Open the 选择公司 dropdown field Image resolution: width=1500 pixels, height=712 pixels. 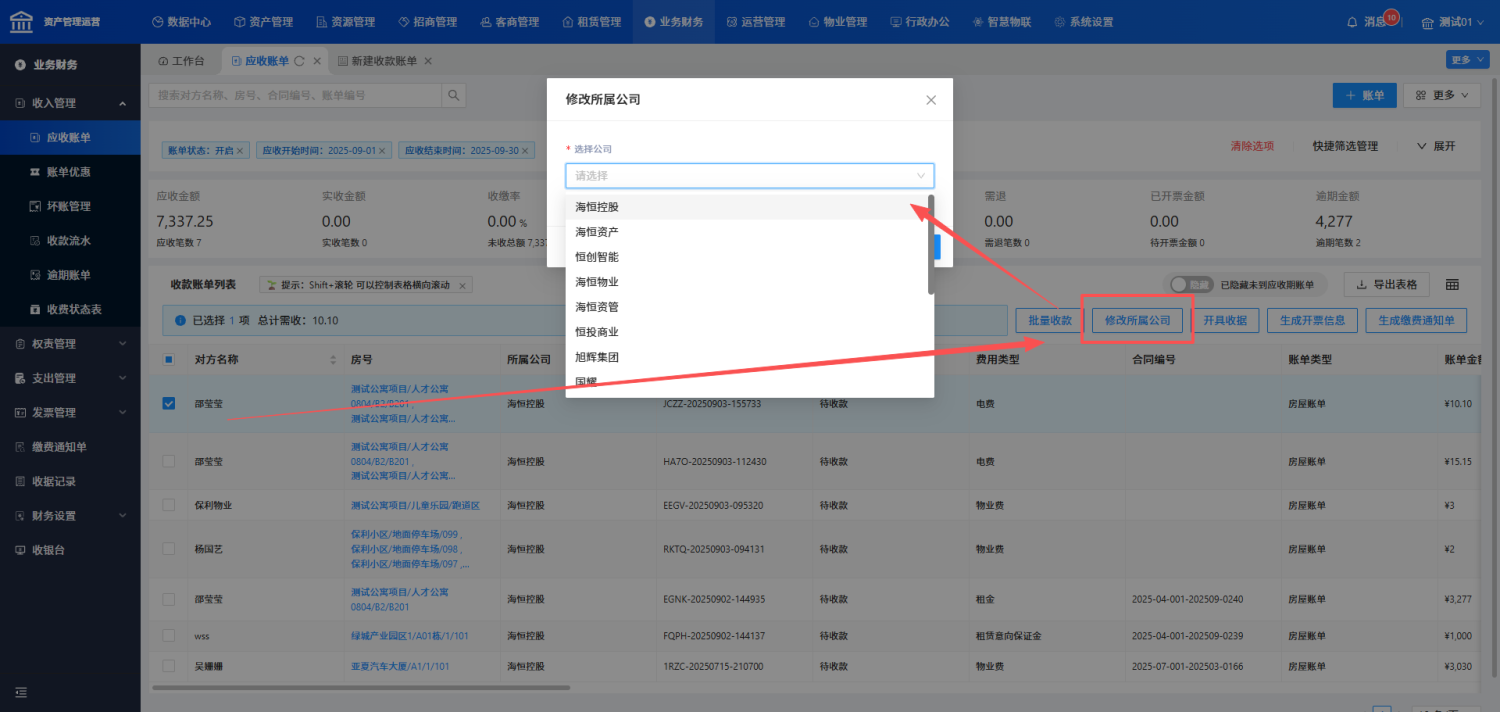coord(750,176)
